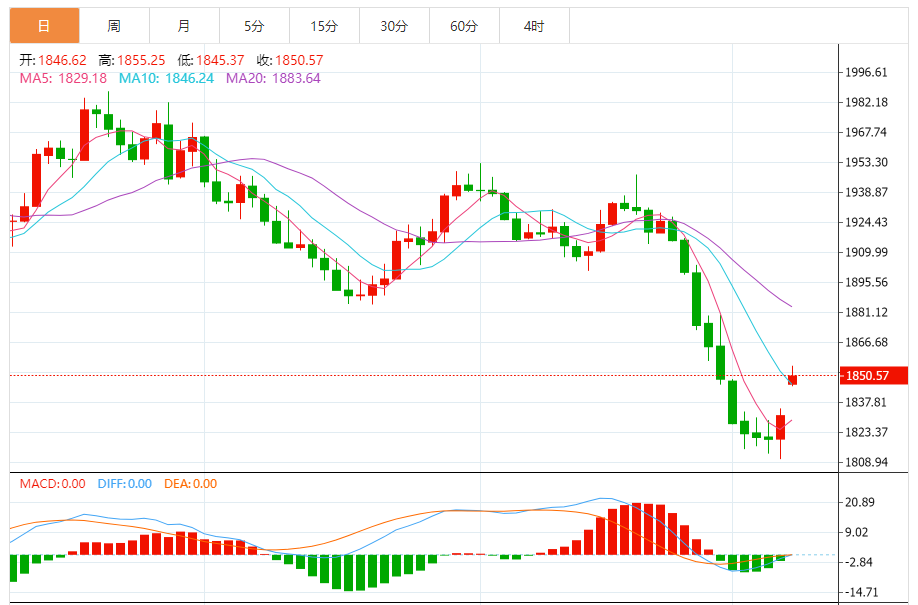Open the 15分 timeframe tab
This screenshot has height=605, width=918.
(x=324, y=26)
